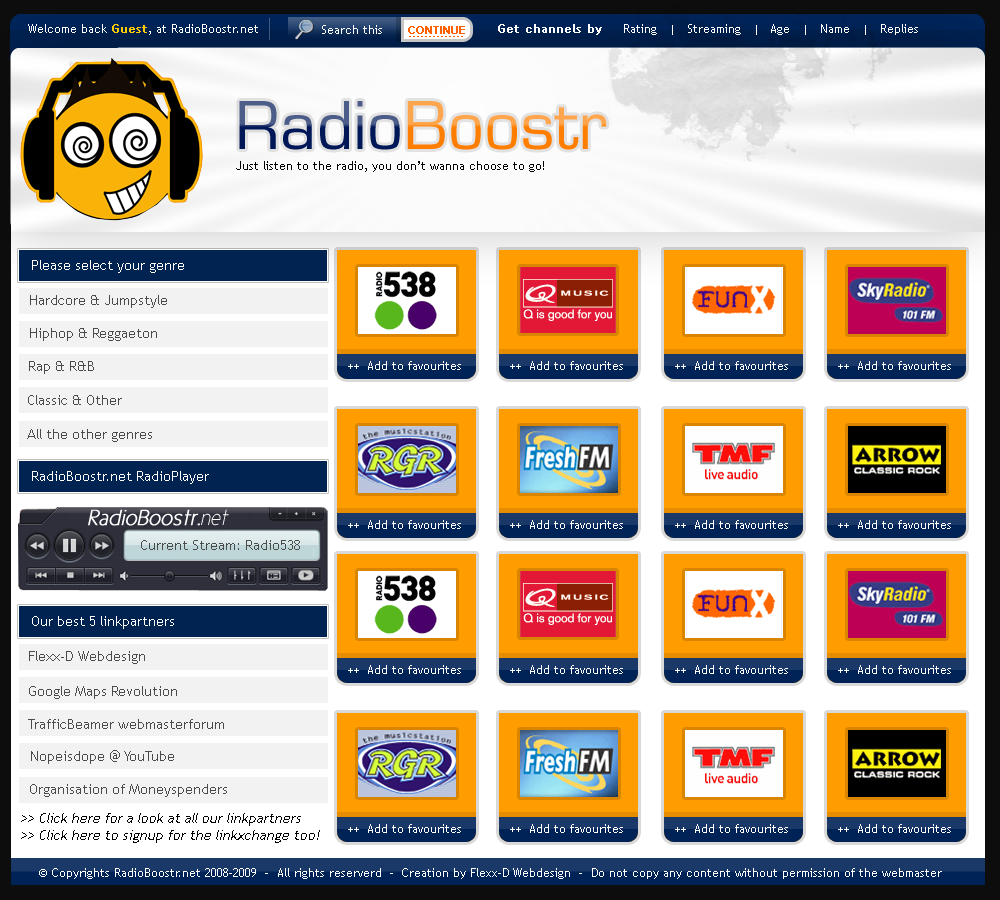Click the video mode icon in player
Image resolution: width=1000 pixels, height=900 pixels.
tap(305, 575)
